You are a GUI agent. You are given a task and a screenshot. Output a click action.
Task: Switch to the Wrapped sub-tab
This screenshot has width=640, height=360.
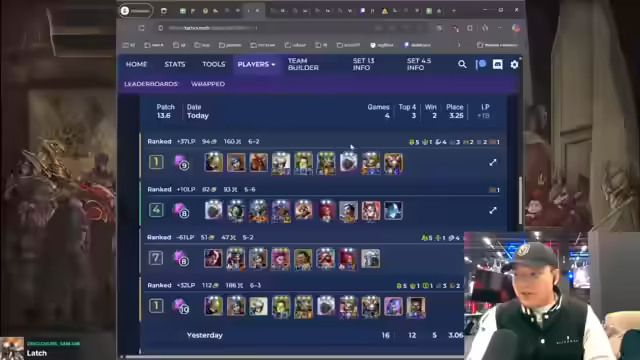pyautogui.click(x=208, y=84)
